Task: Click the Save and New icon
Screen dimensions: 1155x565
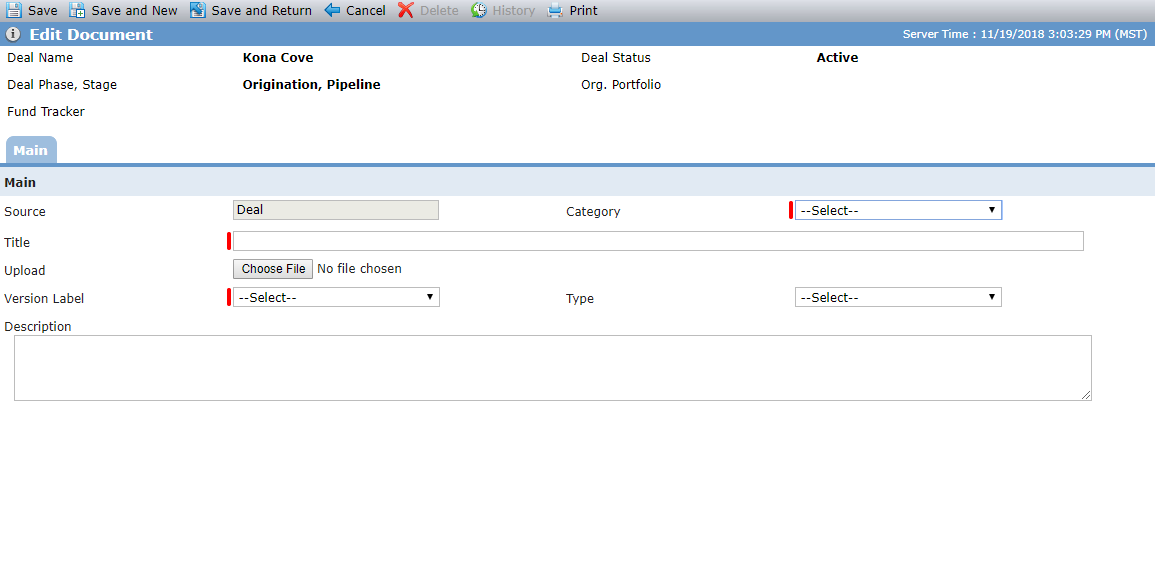Action: click(77, 10)
